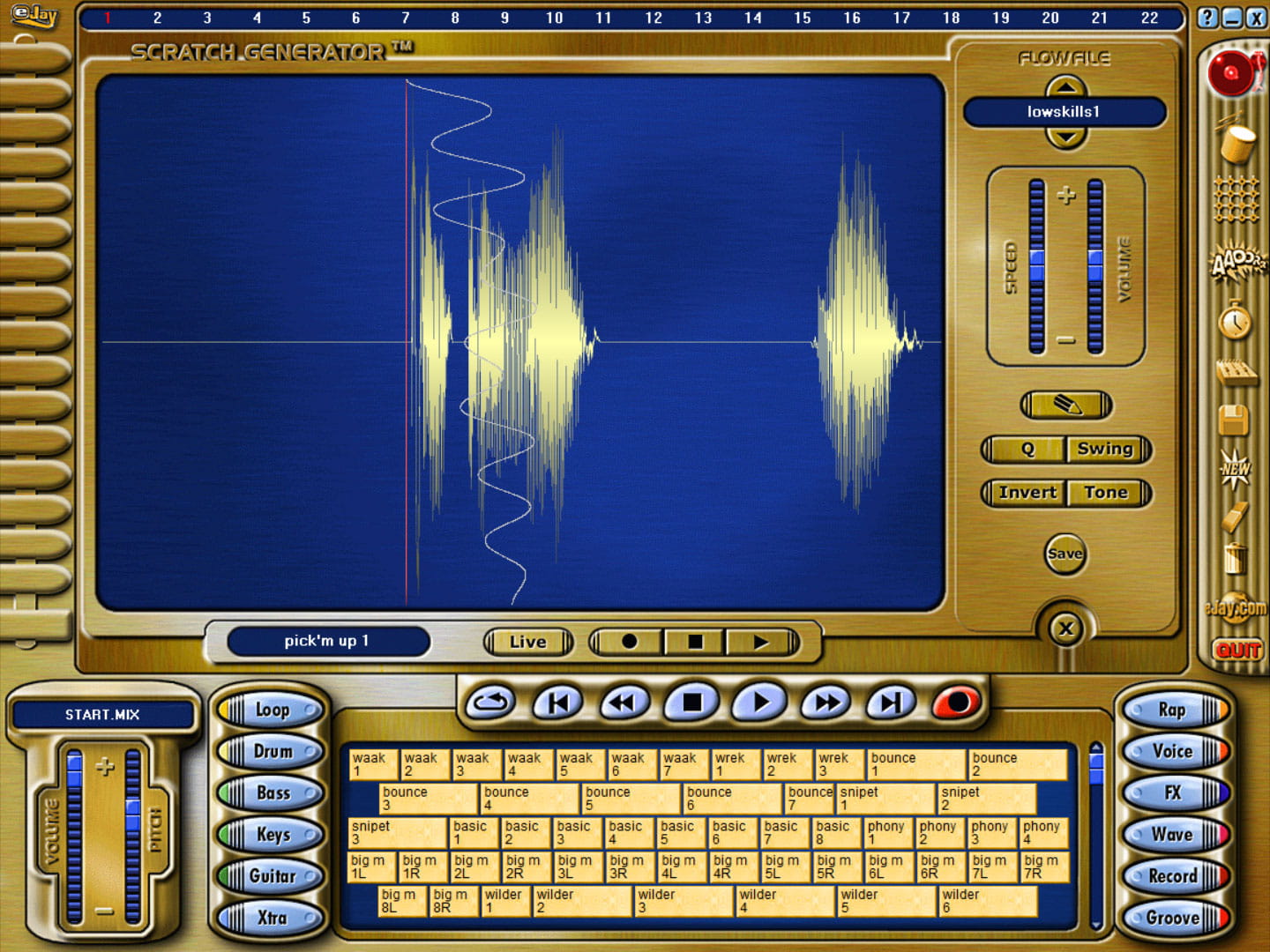Click the round Save button
This screenshot has width=1270, height=952.
[1065, 554]
